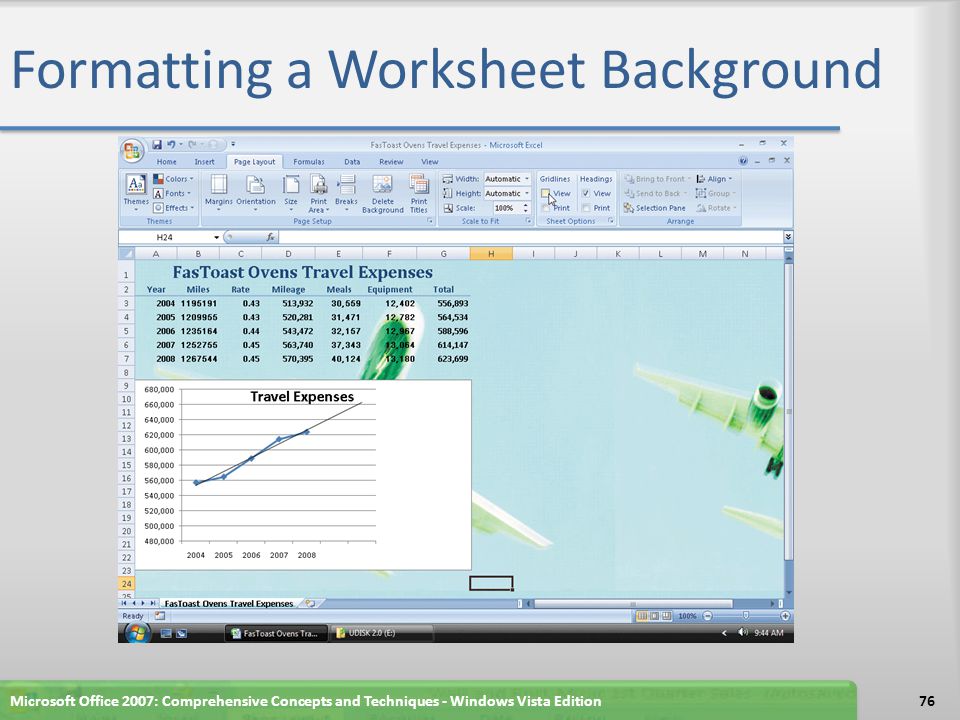Open Customize Quick Access Toolbar dropdown

233,144
